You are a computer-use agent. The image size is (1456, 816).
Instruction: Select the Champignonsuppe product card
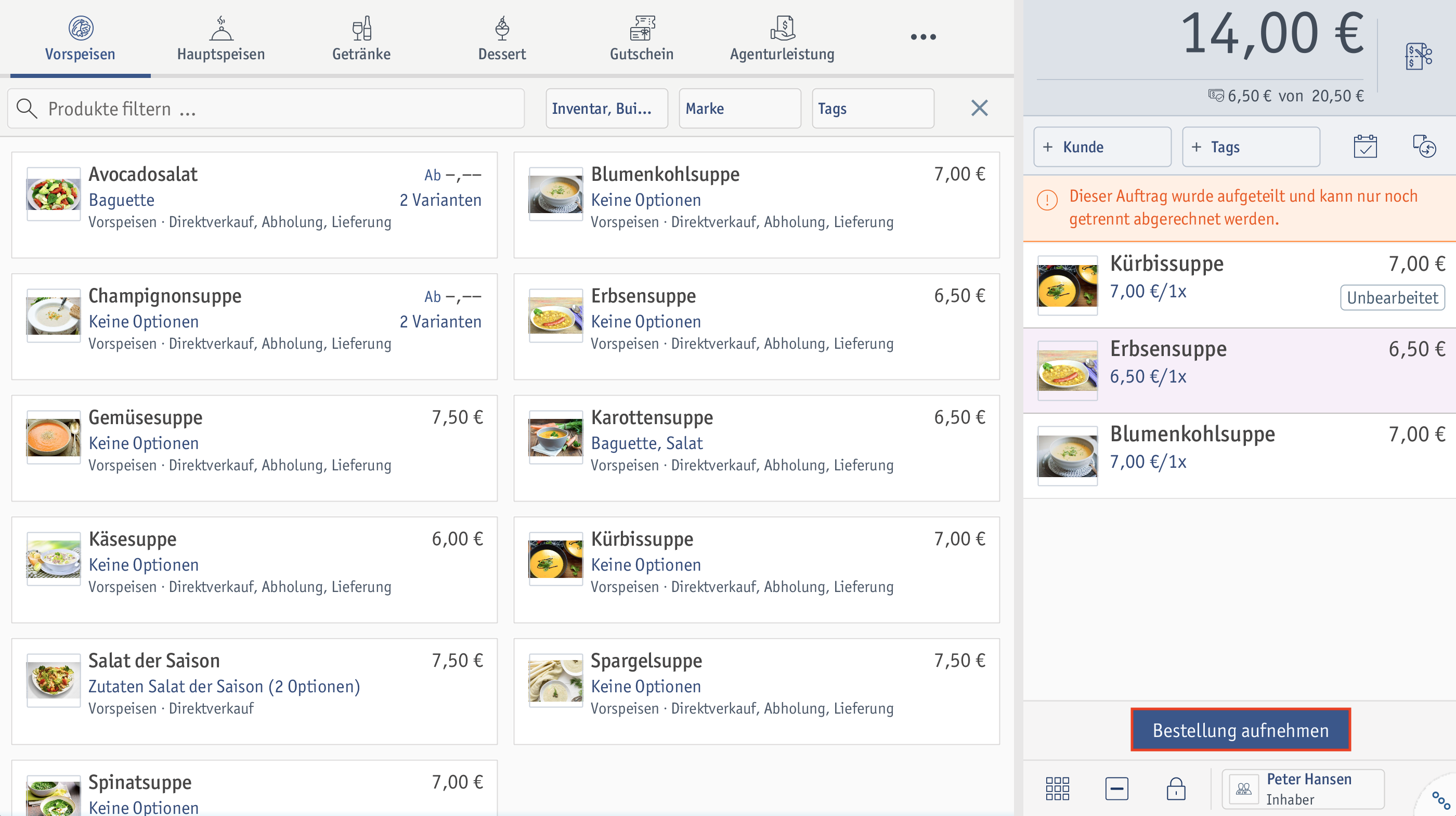[254, 326]
